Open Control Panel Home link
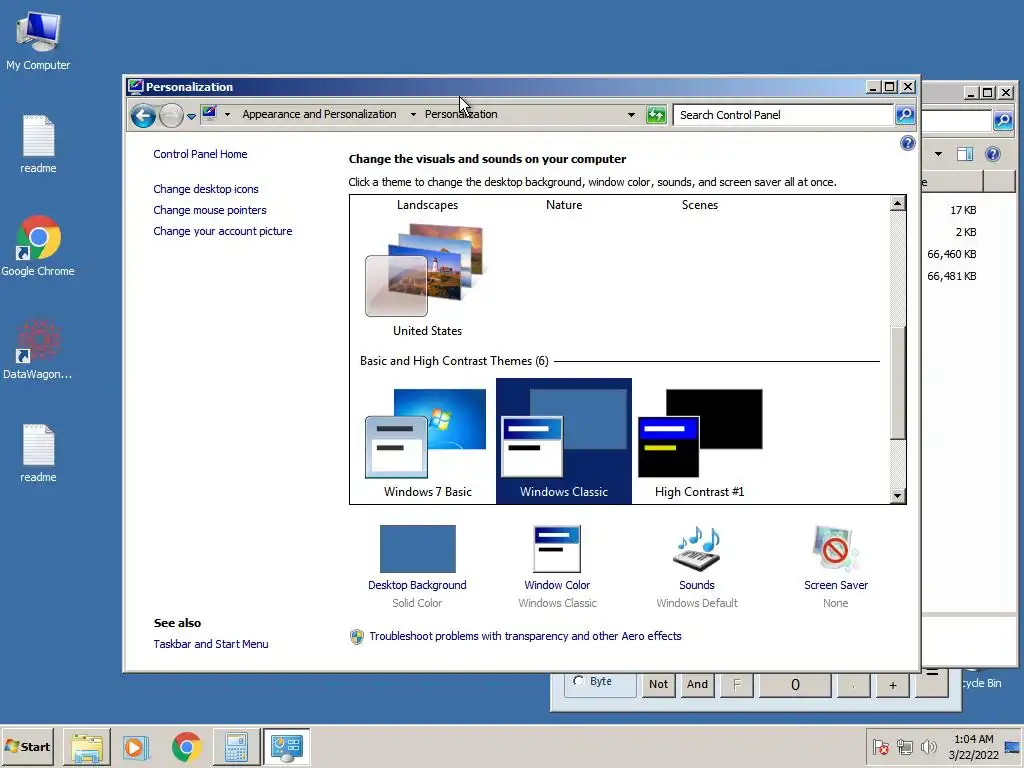This screenshot has width=1024, height=768. (x=200, y=154)
